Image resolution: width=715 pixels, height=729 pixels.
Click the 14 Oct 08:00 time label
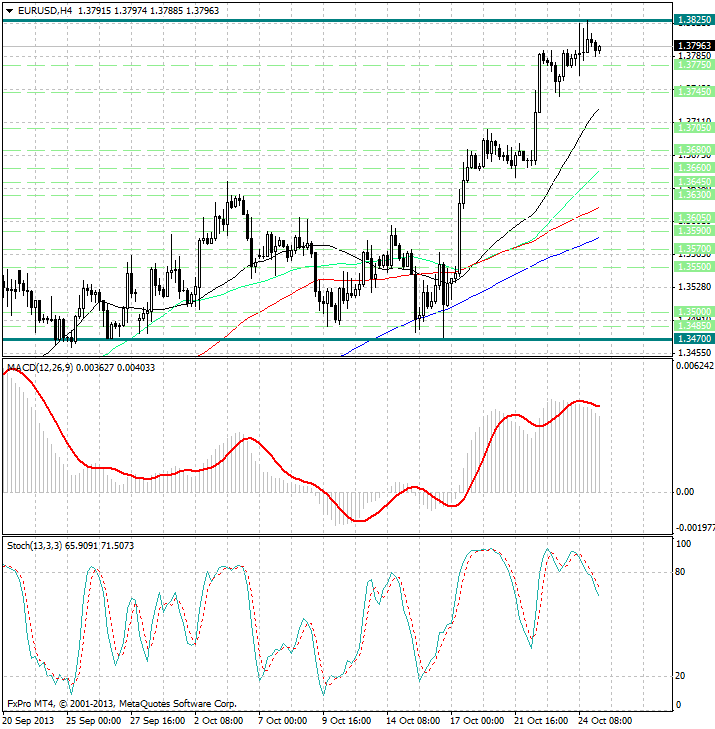(x=413, y=721)
